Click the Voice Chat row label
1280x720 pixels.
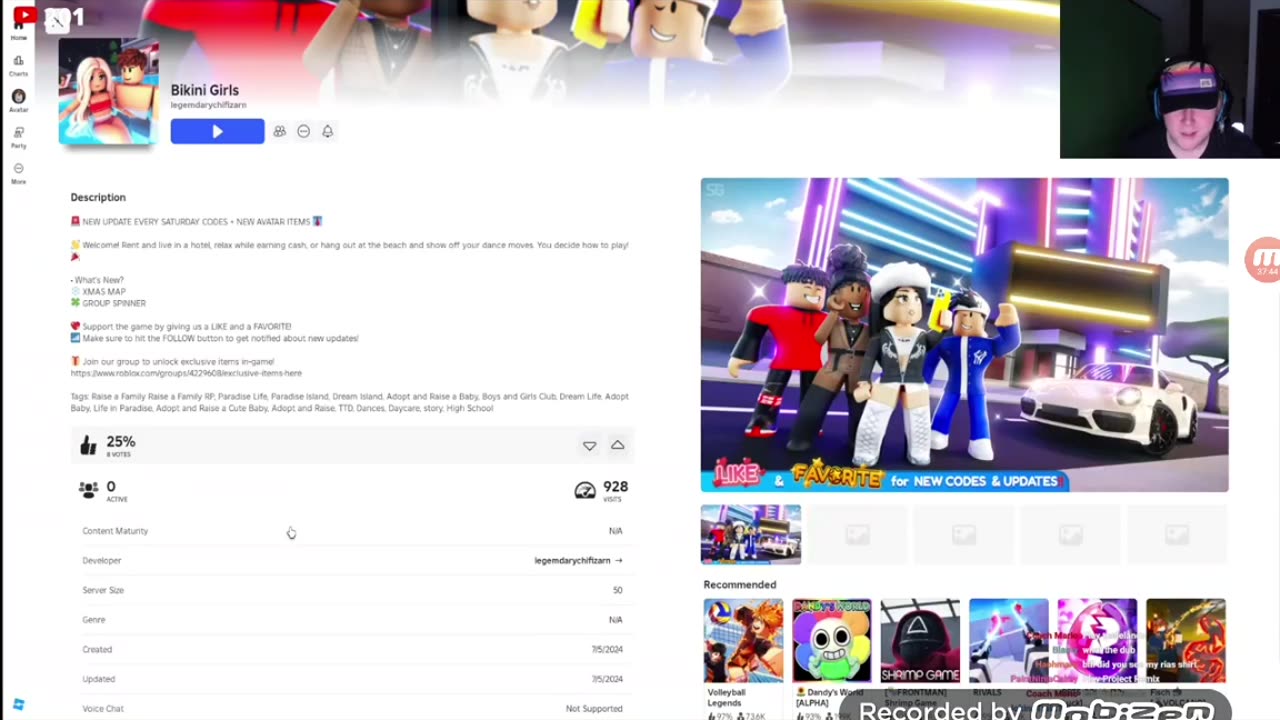[103, 708]
